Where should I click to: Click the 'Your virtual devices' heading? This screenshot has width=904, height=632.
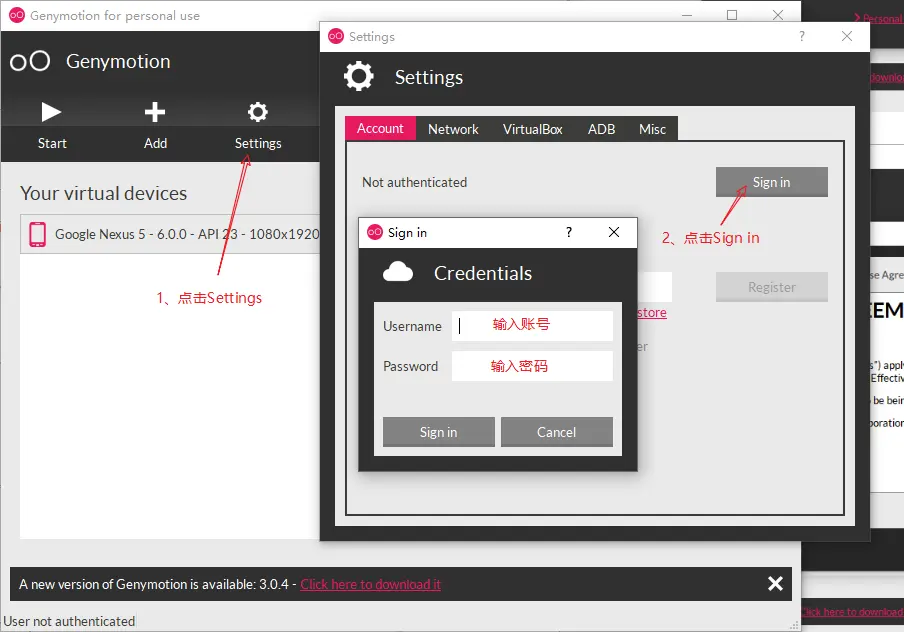tap(103, 193)
